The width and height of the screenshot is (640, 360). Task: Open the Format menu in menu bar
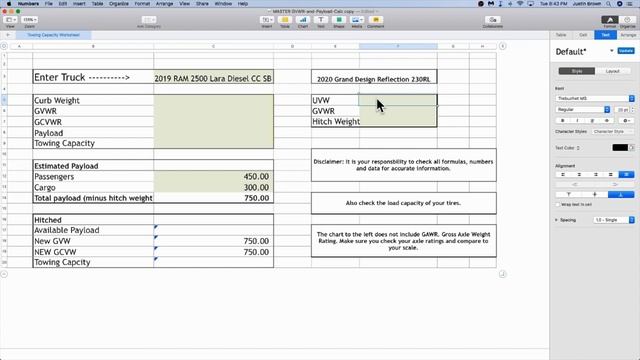click(142, 4)
